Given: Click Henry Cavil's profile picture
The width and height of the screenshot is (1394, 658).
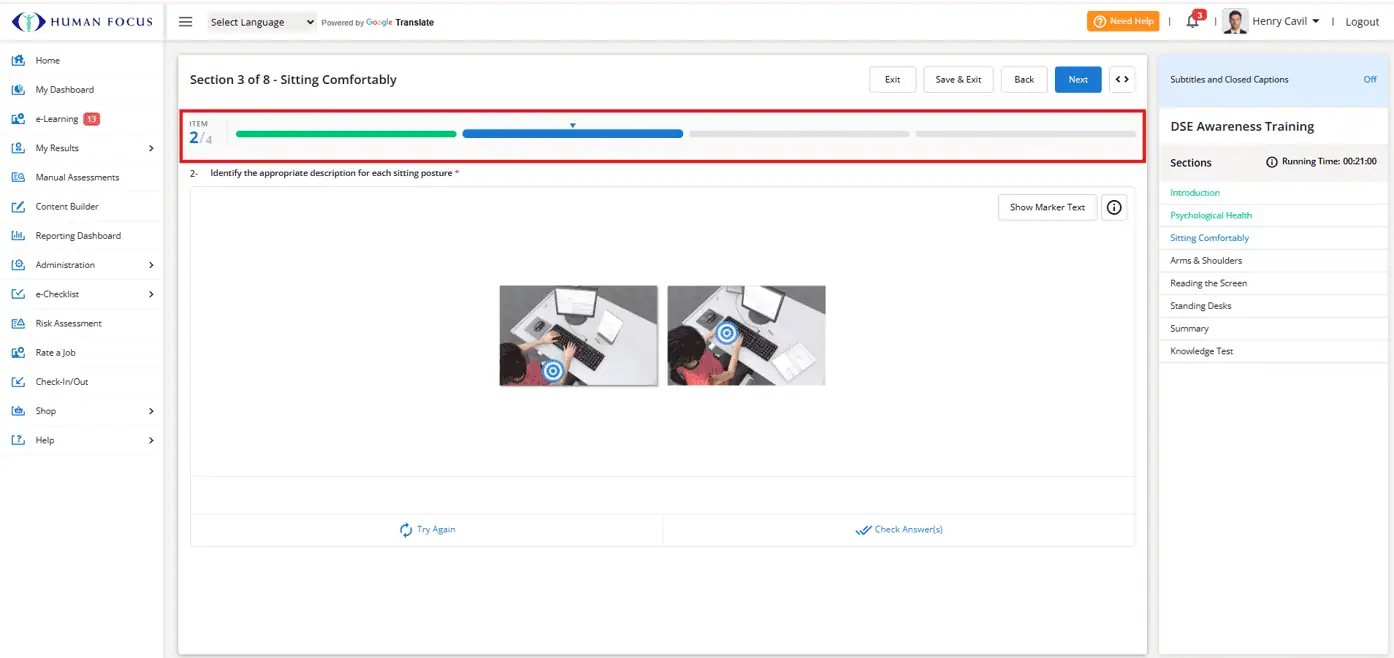Looking at the screenshot, I should [x=1235, y=21].
